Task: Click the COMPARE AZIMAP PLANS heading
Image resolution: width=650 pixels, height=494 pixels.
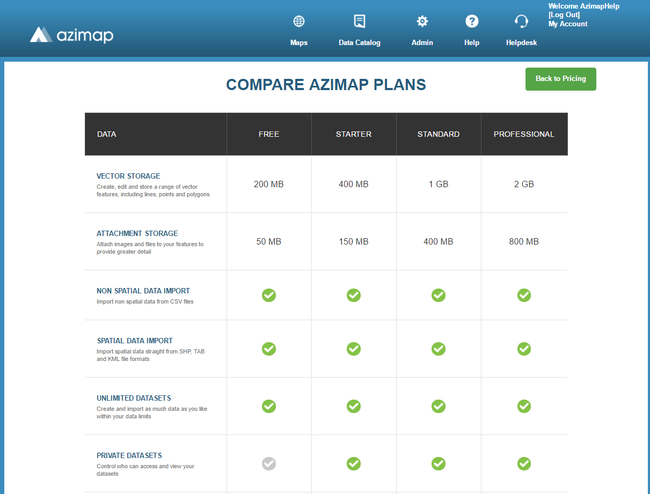Action: (326, 85)
